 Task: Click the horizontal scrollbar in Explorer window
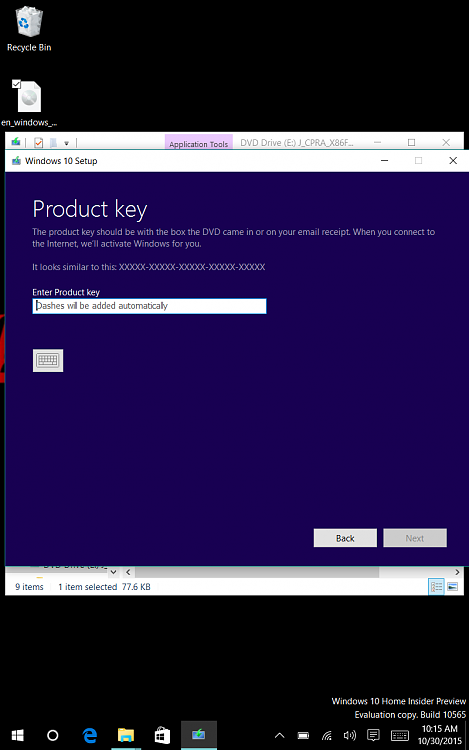click(257, 572)
